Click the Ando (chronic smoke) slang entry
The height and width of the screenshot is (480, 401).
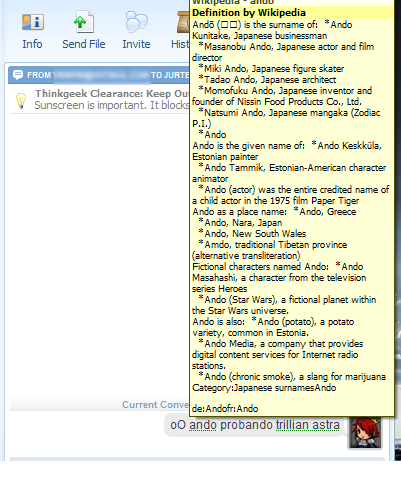292,377
